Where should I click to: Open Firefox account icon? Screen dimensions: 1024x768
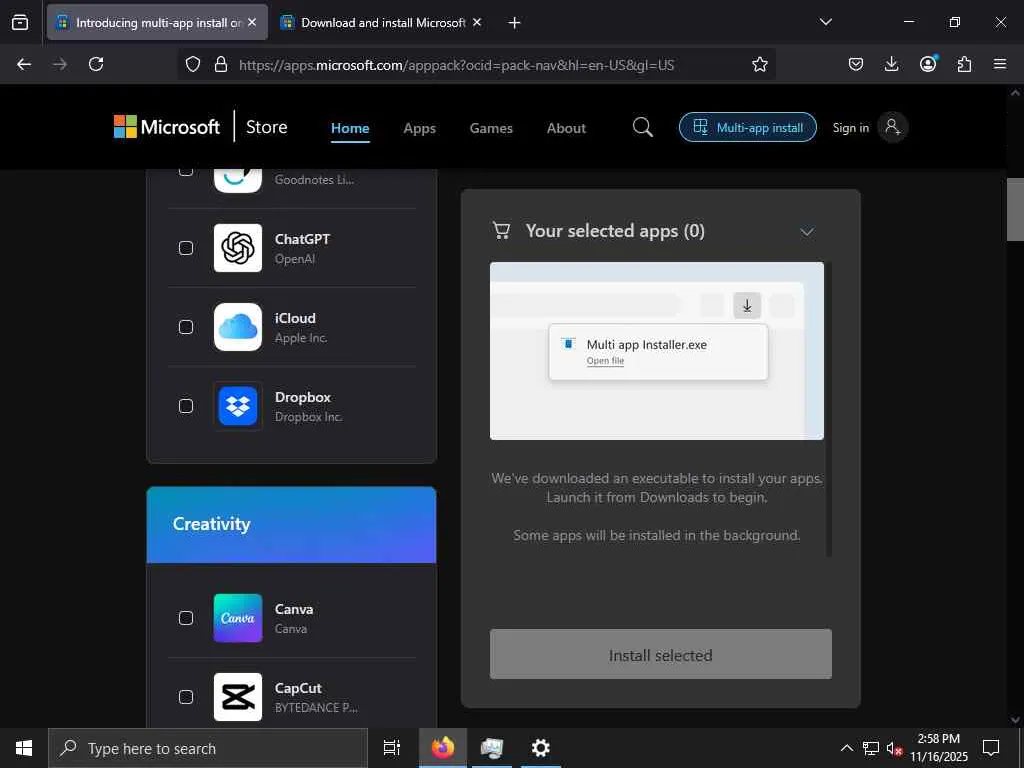(928, 63)
